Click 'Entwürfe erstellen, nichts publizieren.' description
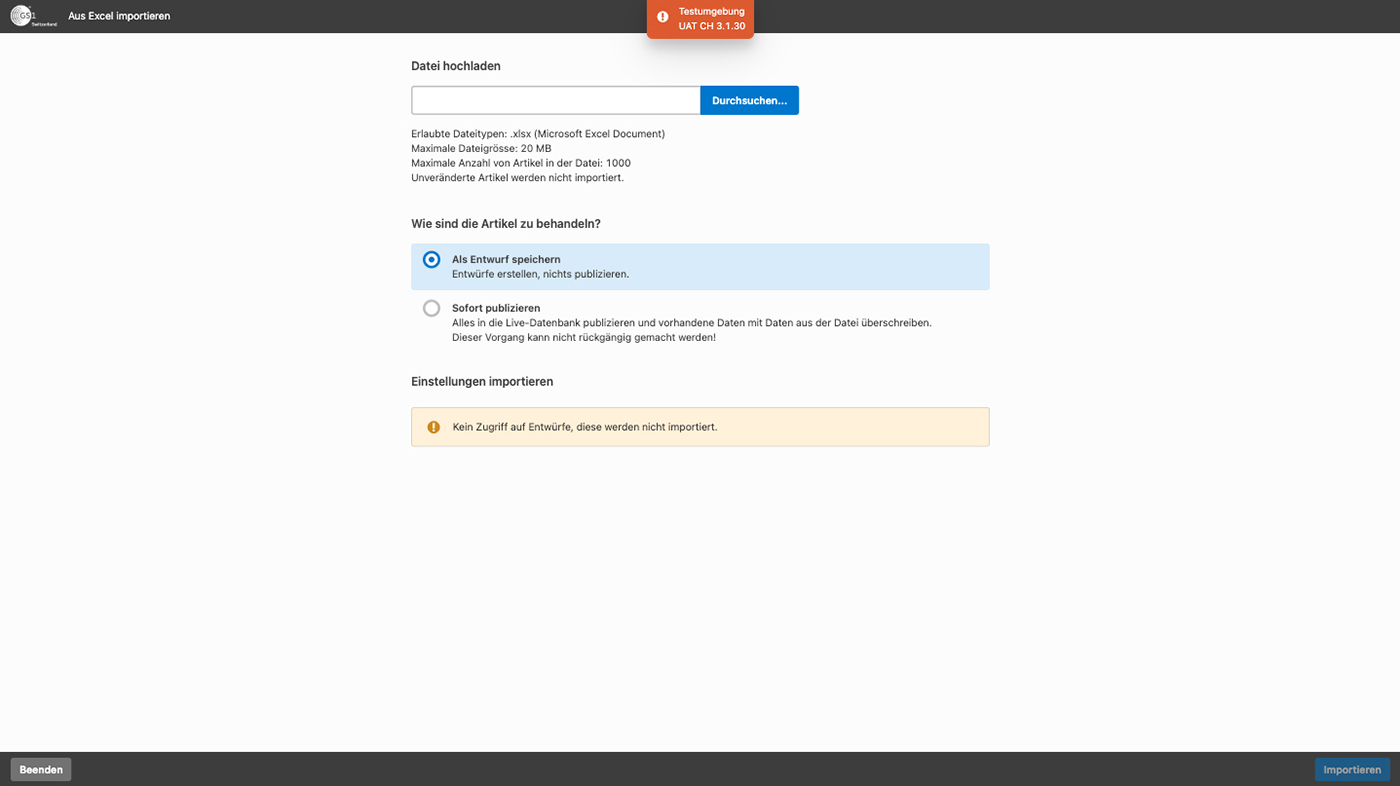Image resolution: width=1400 pixels, height=786 pixels. (540, 274)
